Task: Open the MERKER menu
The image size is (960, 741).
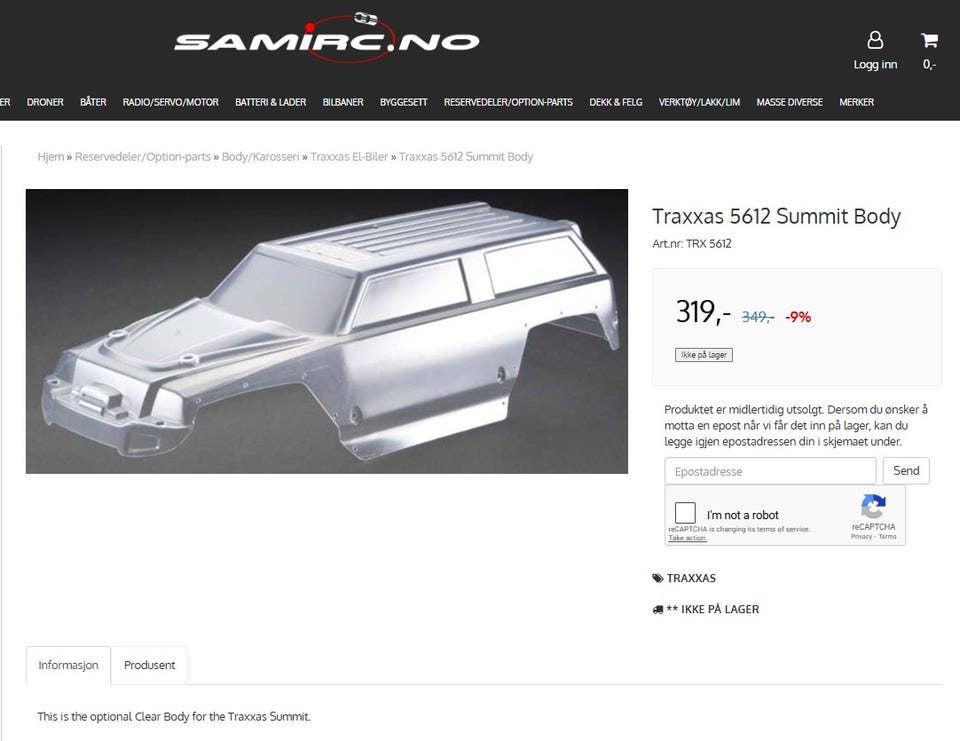Action: pyautogui.click(x=857, y=102)
